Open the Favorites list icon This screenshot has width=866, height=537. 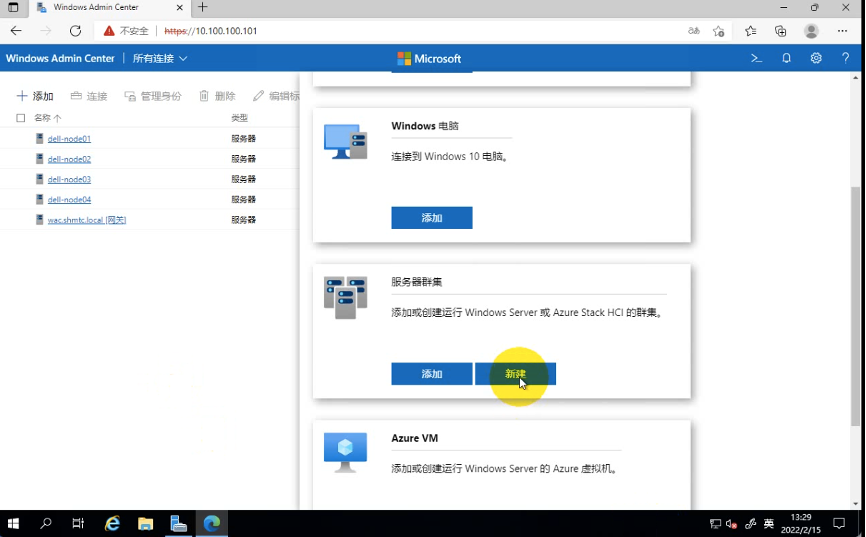coord(750,31)
